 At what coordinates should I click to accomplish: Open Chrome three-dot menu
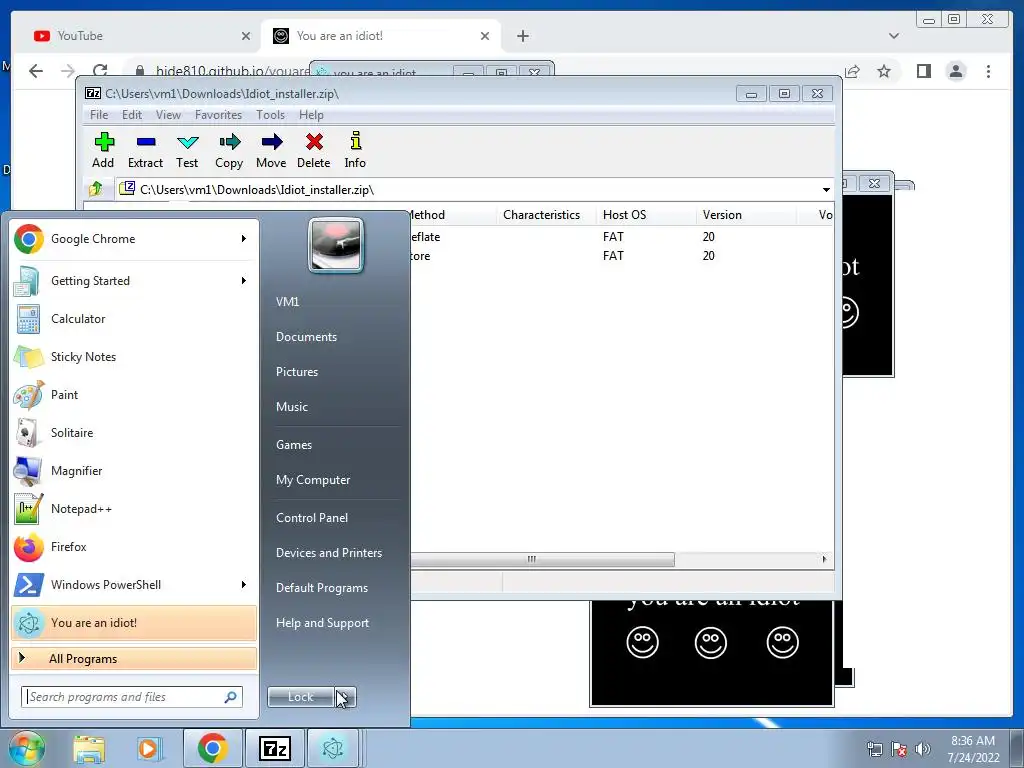[x=988, y=71]
